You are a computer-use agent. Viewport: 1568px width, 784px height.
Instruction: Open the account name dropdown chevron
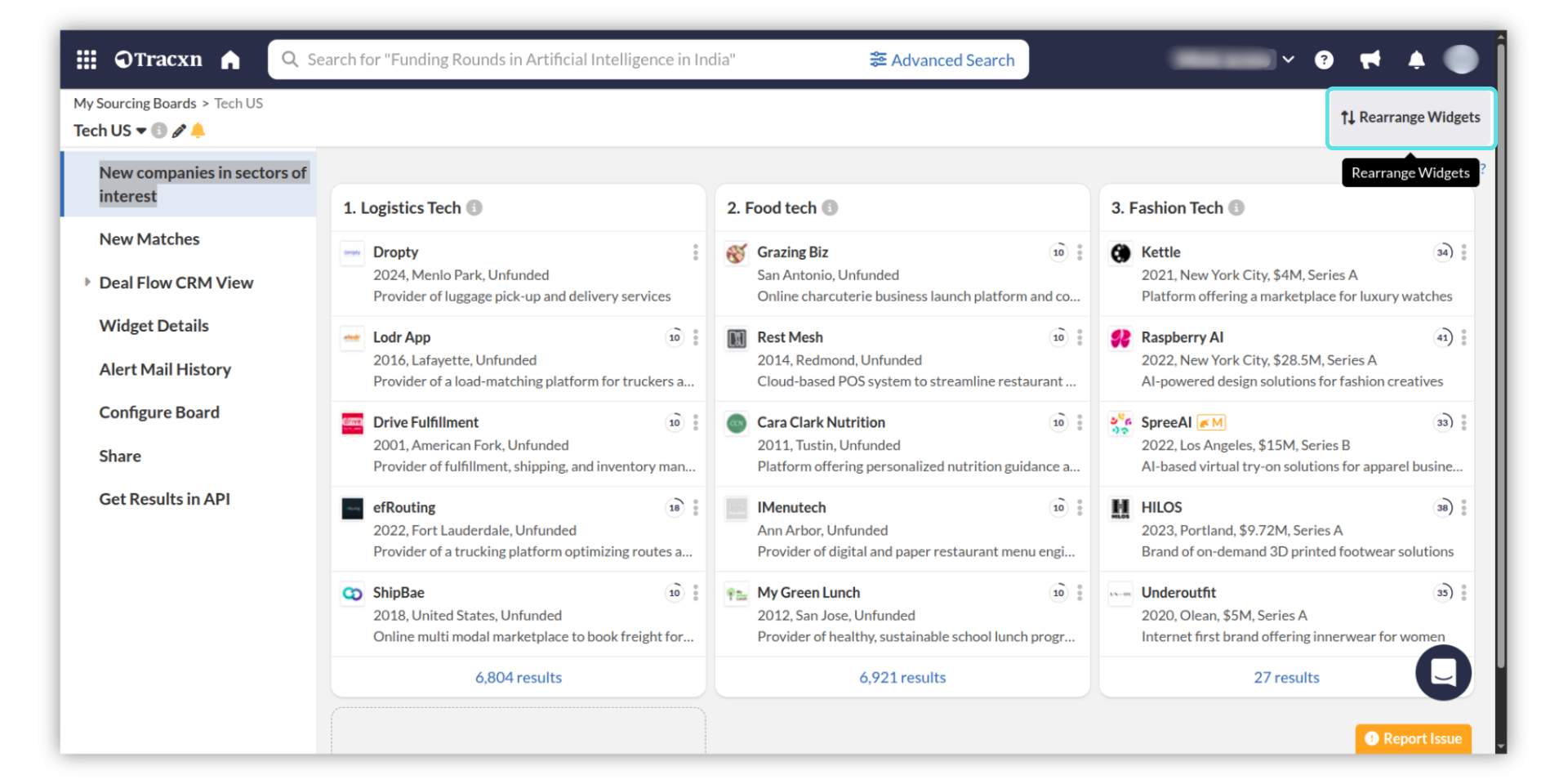click(x=1288, y=60)
